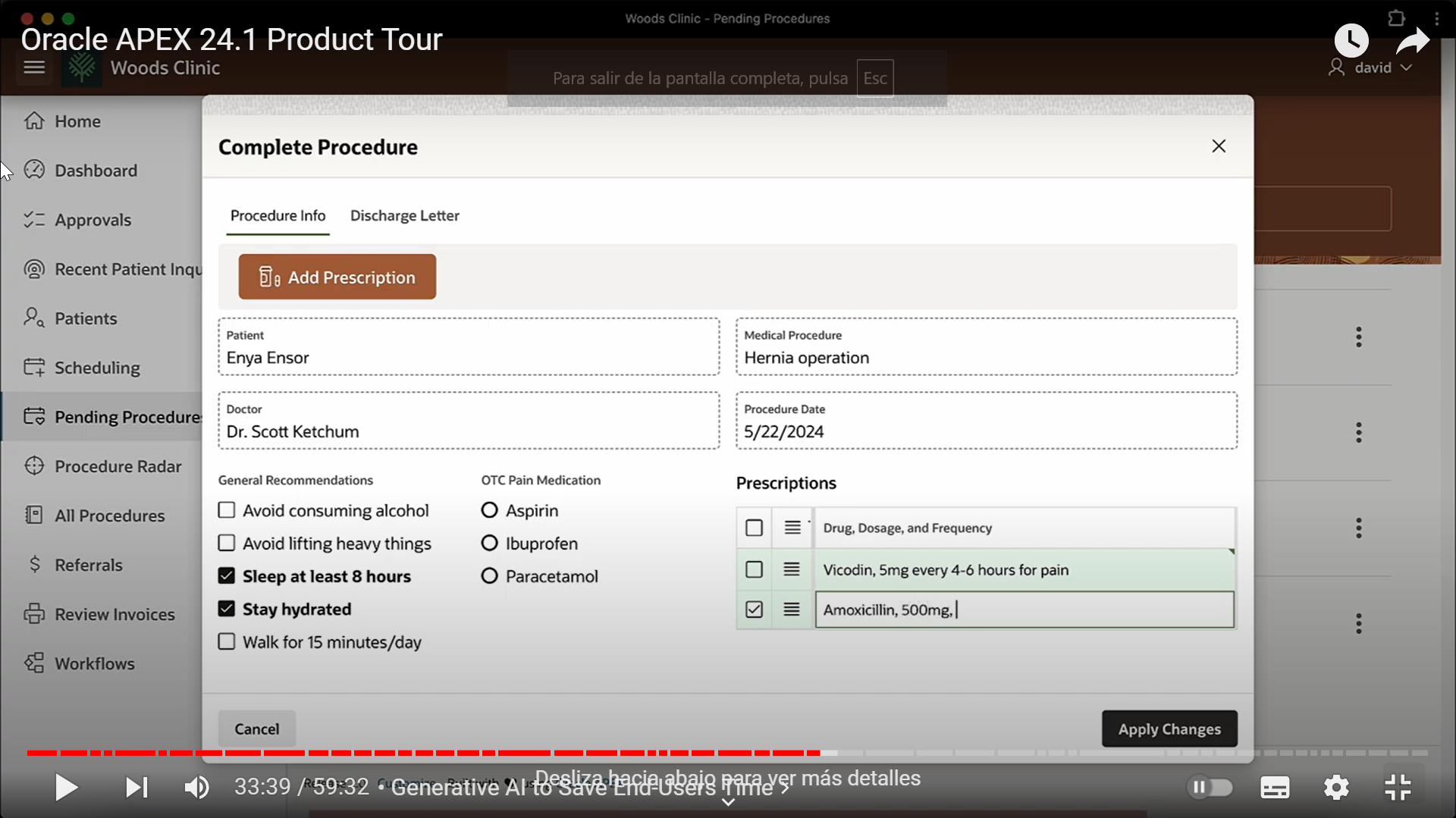Screen dimensions: 1456x818
Task: Open Procedure Radar in the sidebar
Action: pyautogui.click(x=118, y=466)
